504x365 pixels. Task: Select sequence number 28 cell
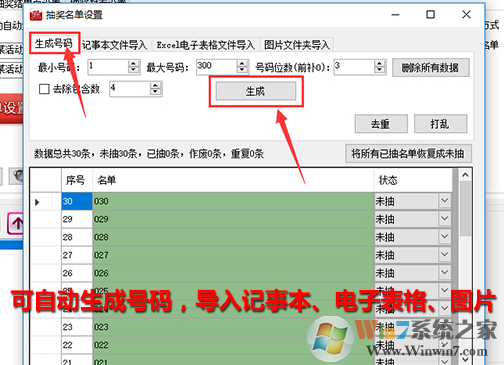coord(77,237)
